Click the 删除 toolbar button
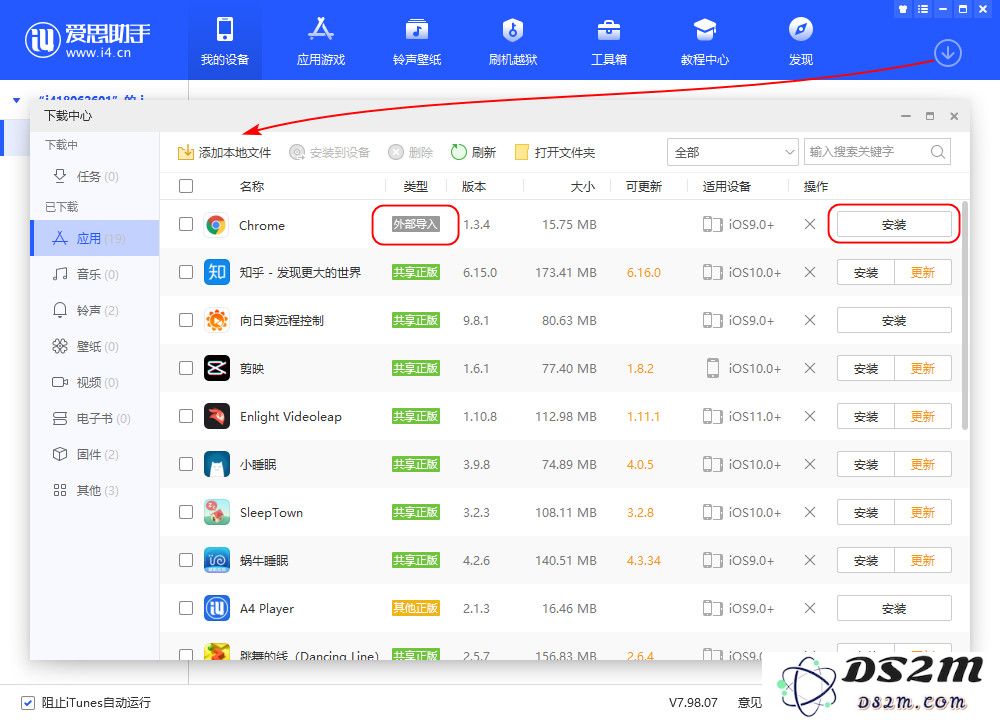 click(411, 152)
